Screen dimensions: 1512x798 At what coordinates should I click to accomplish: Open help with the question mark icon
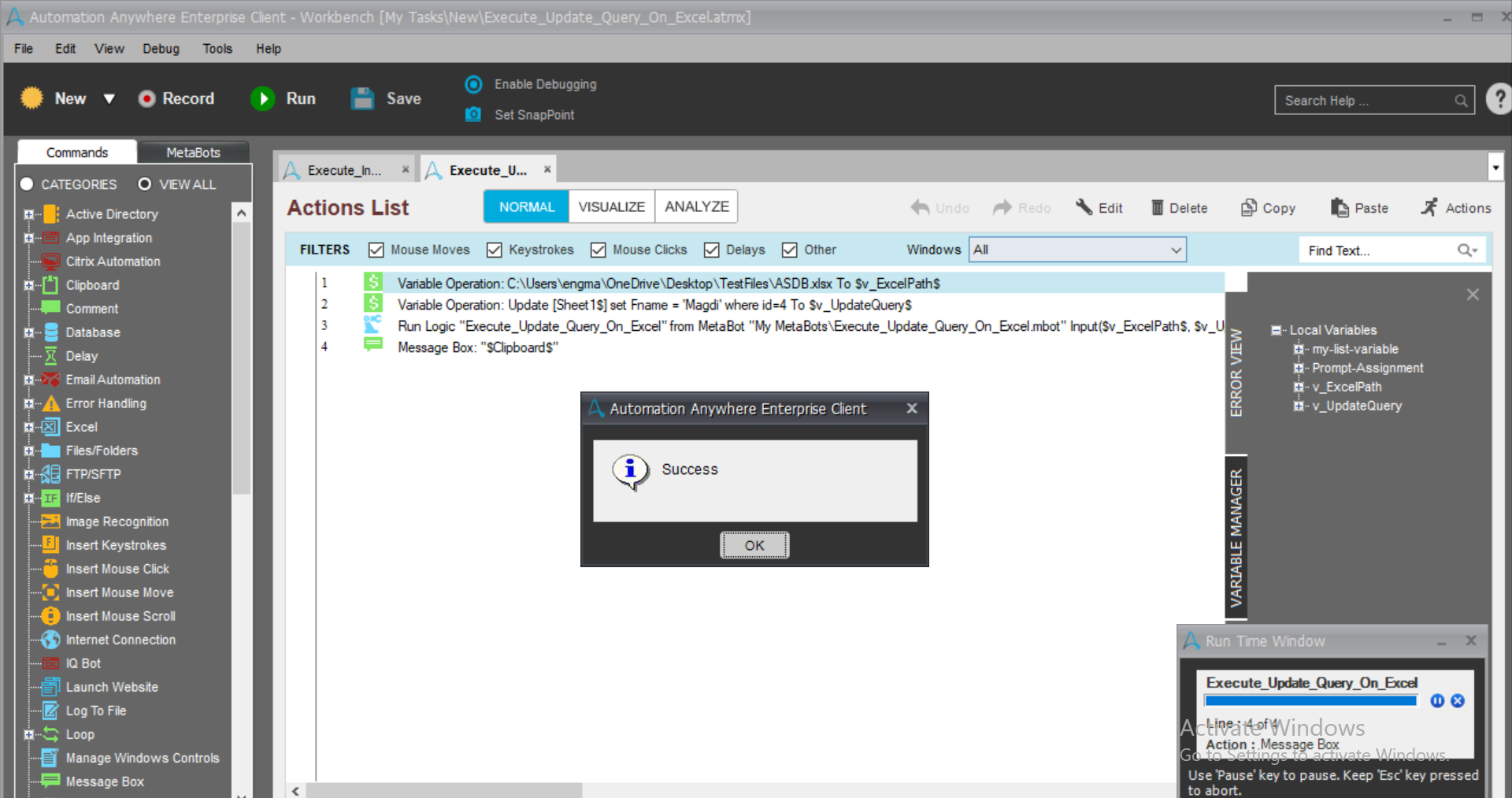[1499, 99]
